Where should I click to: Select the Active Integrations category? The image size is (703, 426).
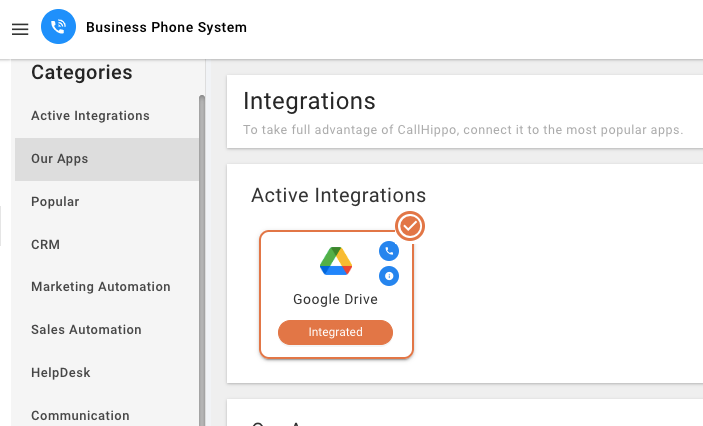click(107, 116)
